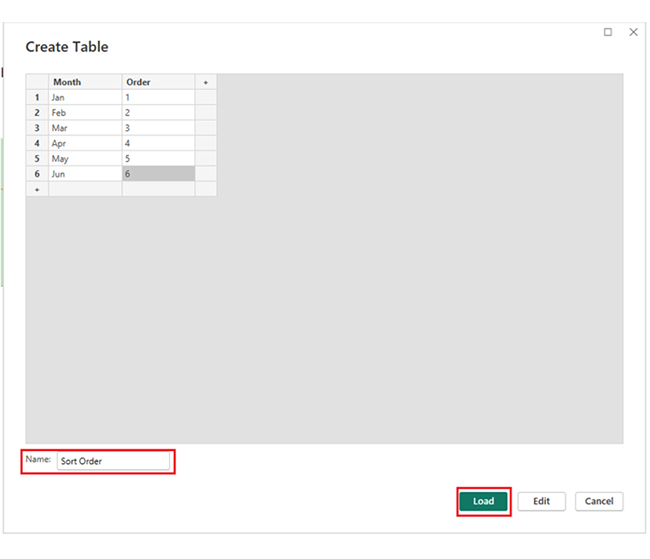Select row header number 1
The height and width of the screenshot is (559, 650).
click(x=37, y=98)
